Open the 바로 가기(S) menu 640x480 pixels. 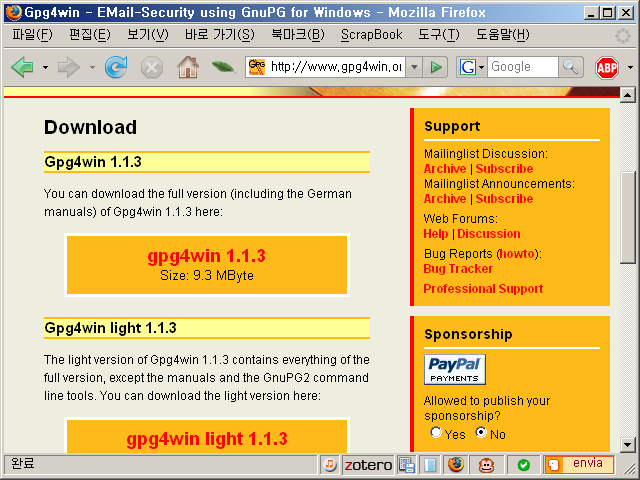coord(220,35)
